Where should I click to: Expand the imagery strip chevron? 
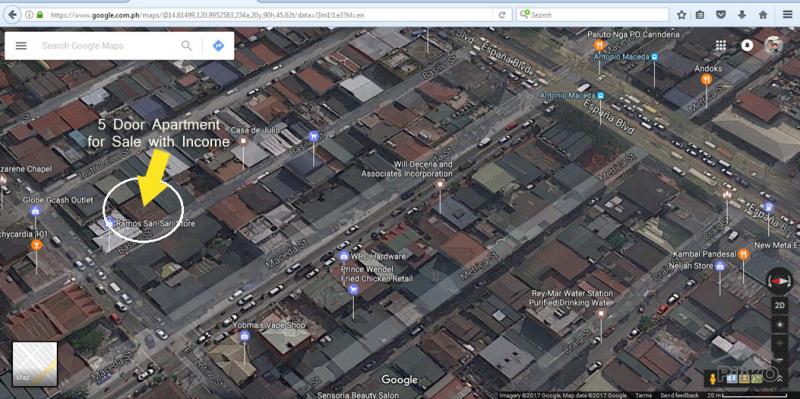781,378
